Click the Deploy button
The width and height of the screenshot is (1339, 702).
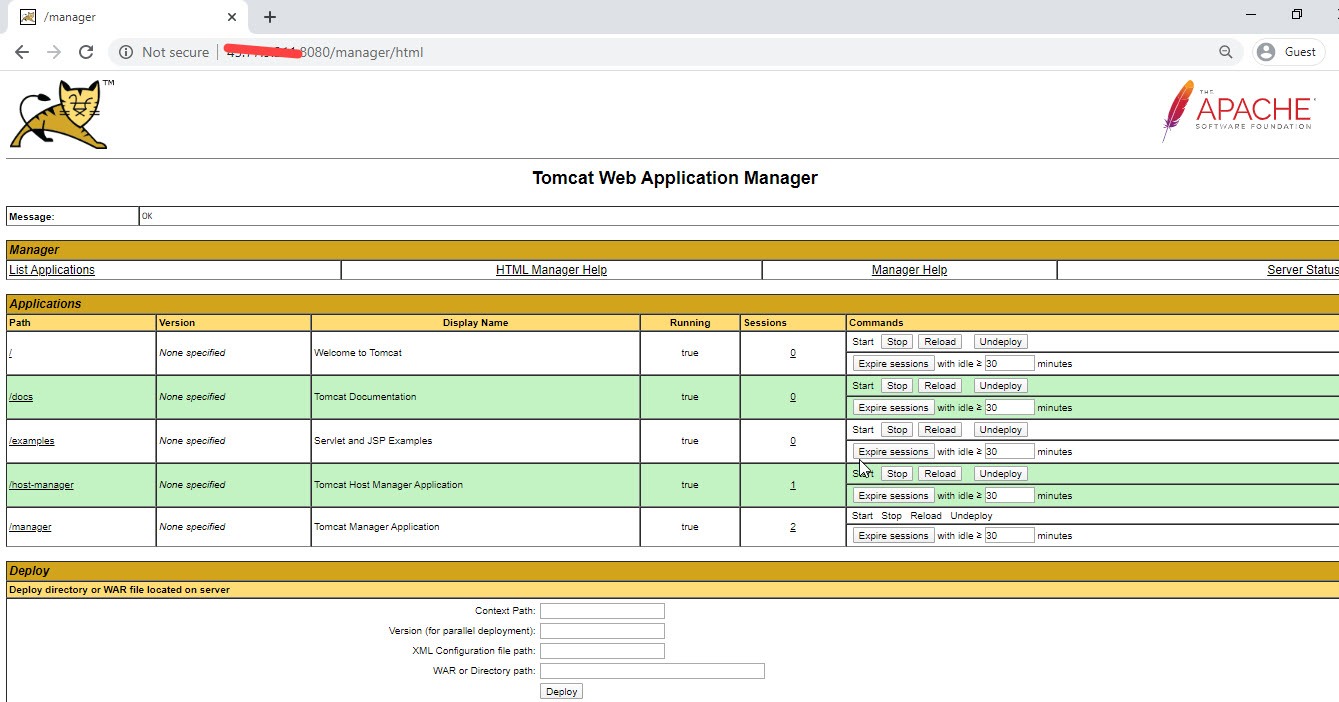tap(561, 692)
